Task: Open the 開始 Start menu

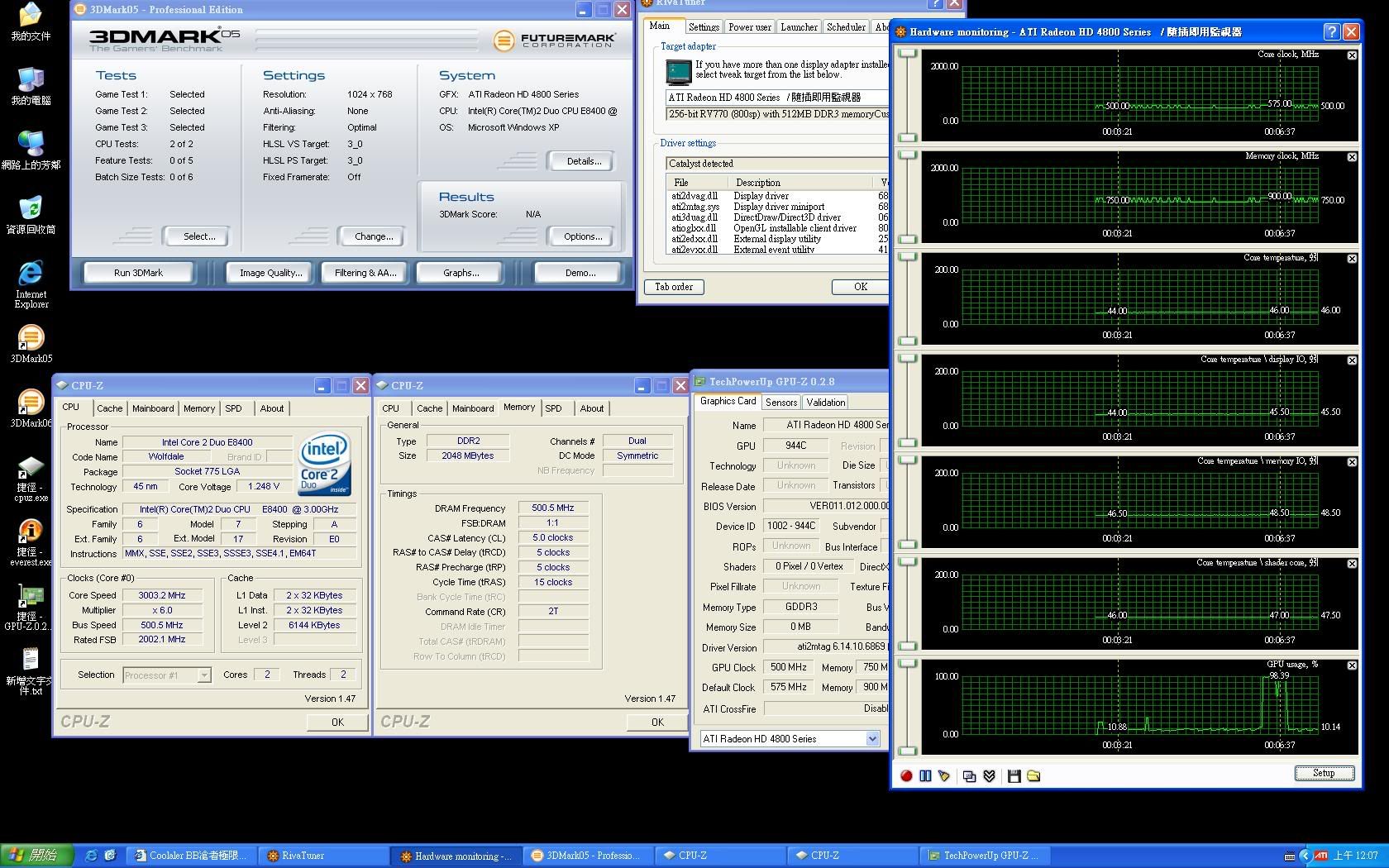Action: click(37, 856)
